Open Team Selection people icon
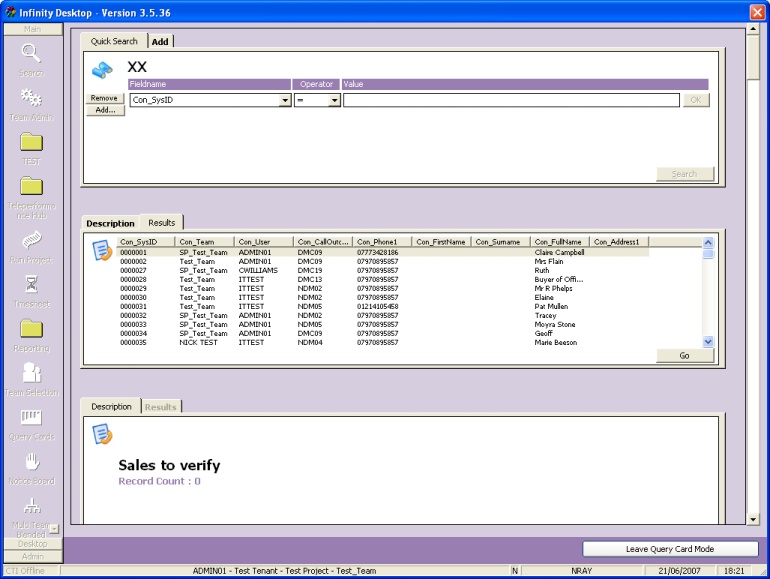This screenshot has width=770, height=579. [32, 372]
